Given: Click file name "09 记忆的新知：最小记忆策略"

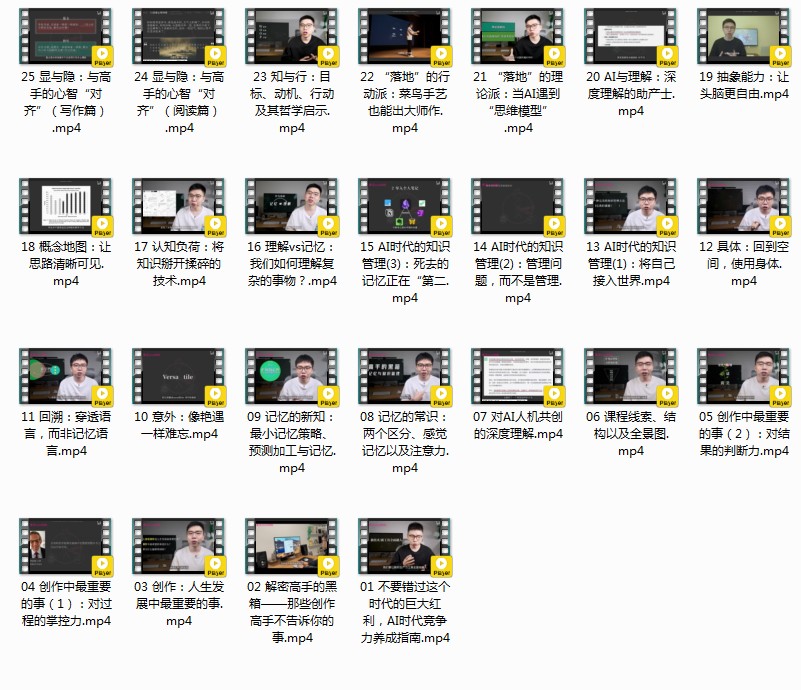Looking at the screenshot, I should point(292,442).
